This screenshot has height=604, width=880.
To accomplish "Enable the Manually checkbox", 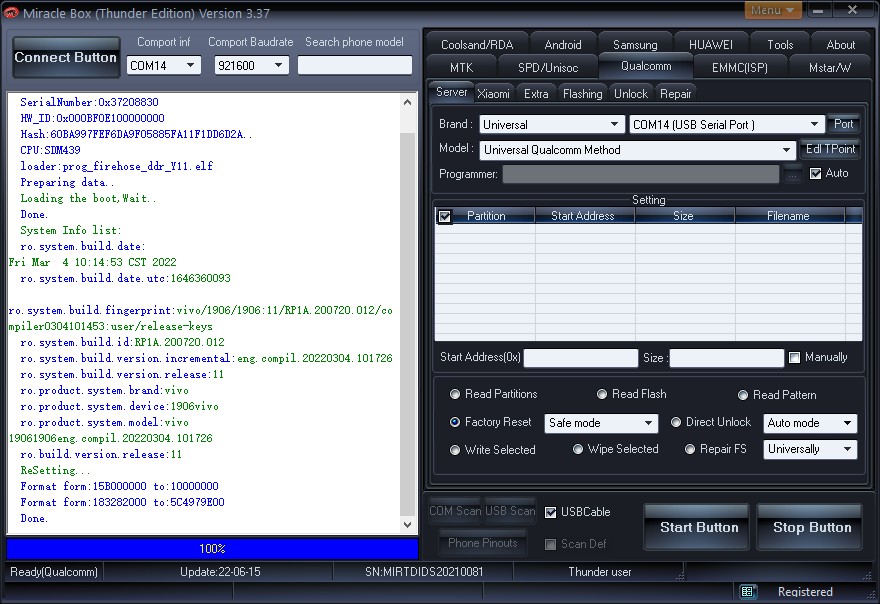I will tap(794, 358).
